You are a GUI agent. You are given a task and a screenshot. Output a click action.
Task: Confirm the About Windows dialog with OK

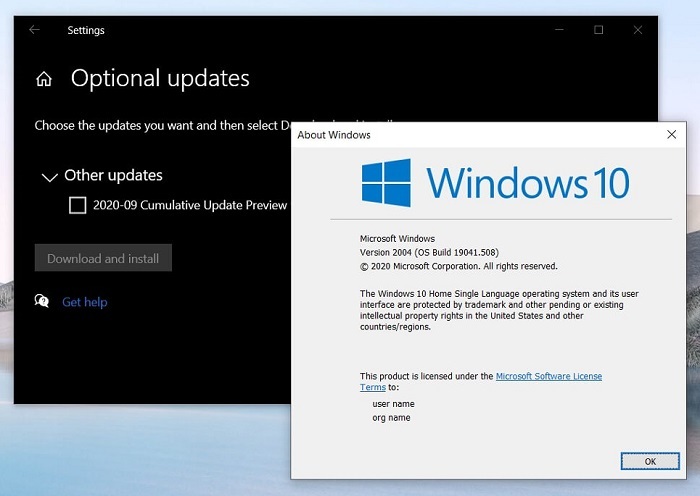coord(650,461)
